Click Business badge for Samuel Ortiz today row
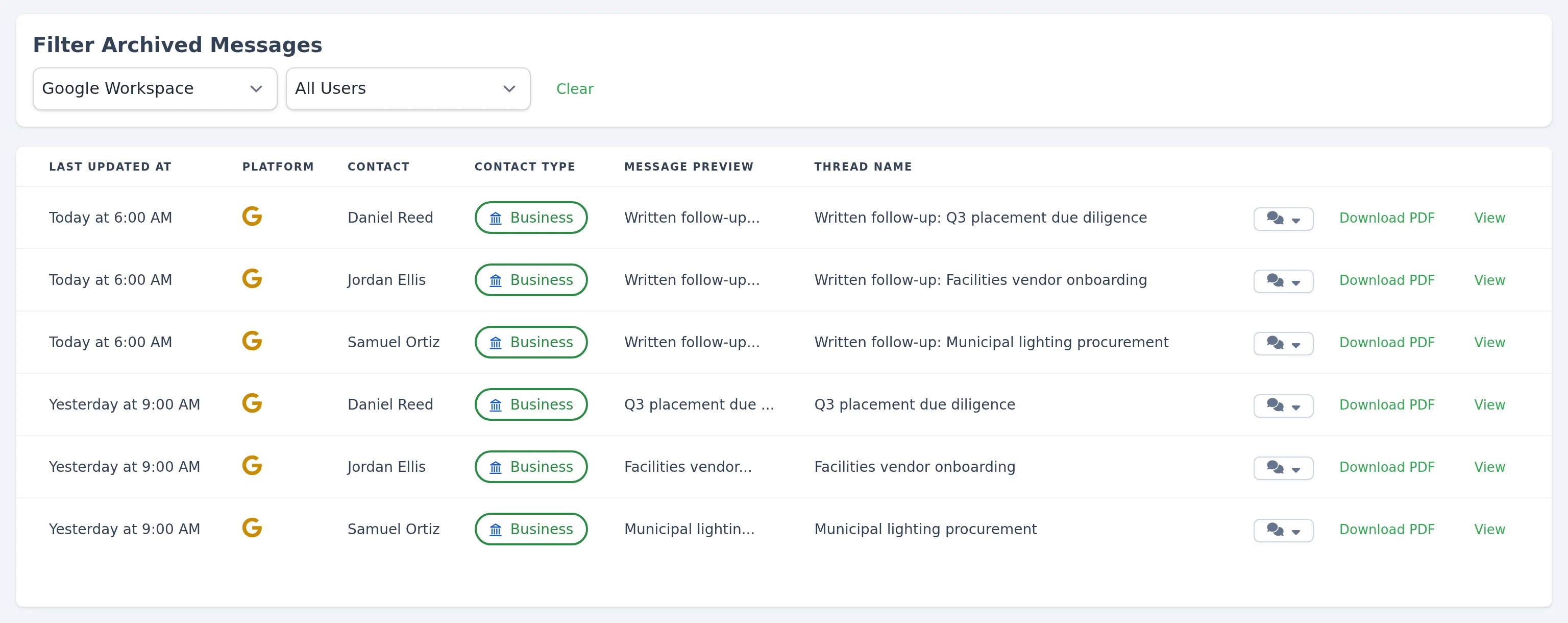Screen dimensions: 1568x623 pos(531,342)
